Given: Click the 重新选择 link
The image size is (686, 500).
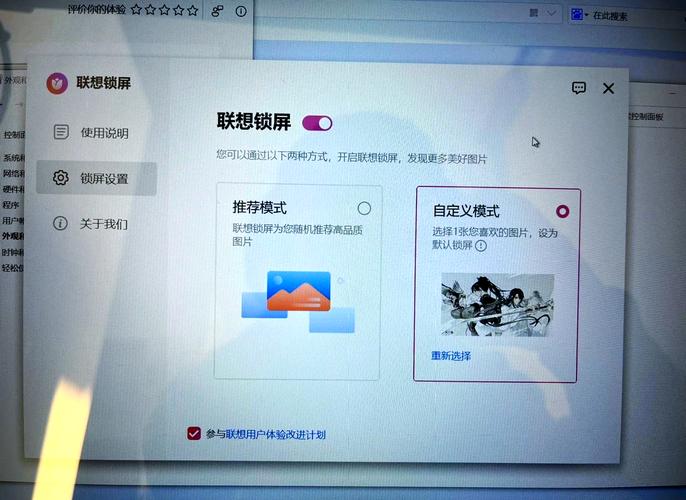Looking at the screenshot, I should pyautogui.click(x=451, y=356).
